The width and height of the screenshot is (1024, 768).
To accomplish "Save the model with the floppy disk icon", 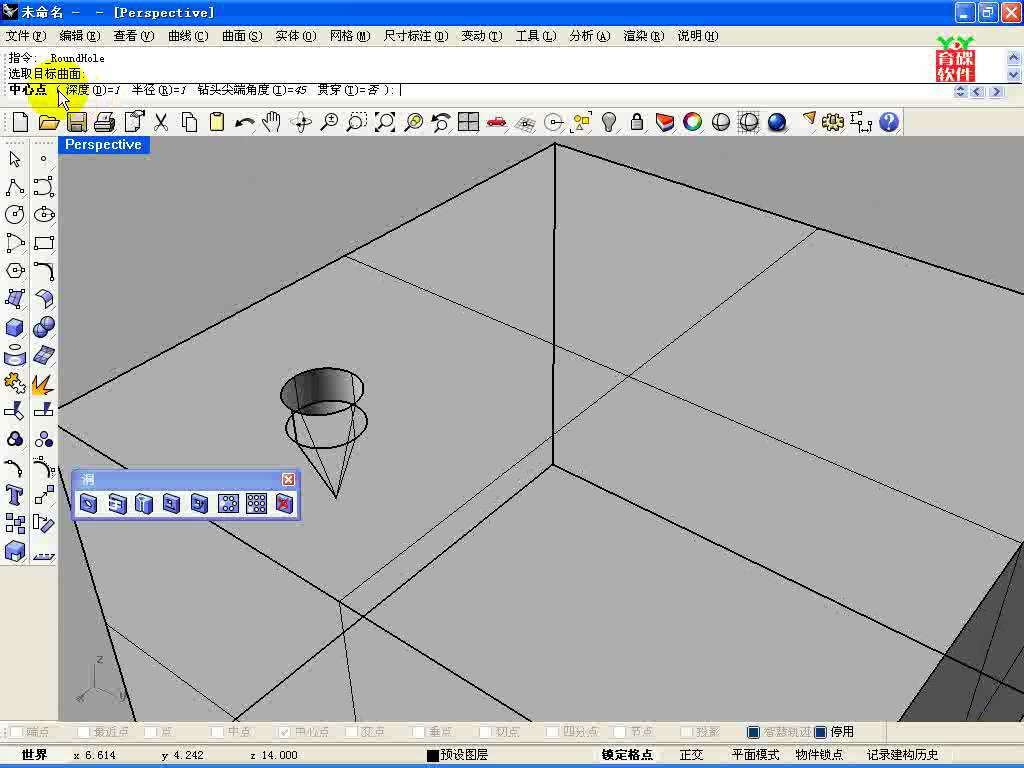I will point(77,122).
